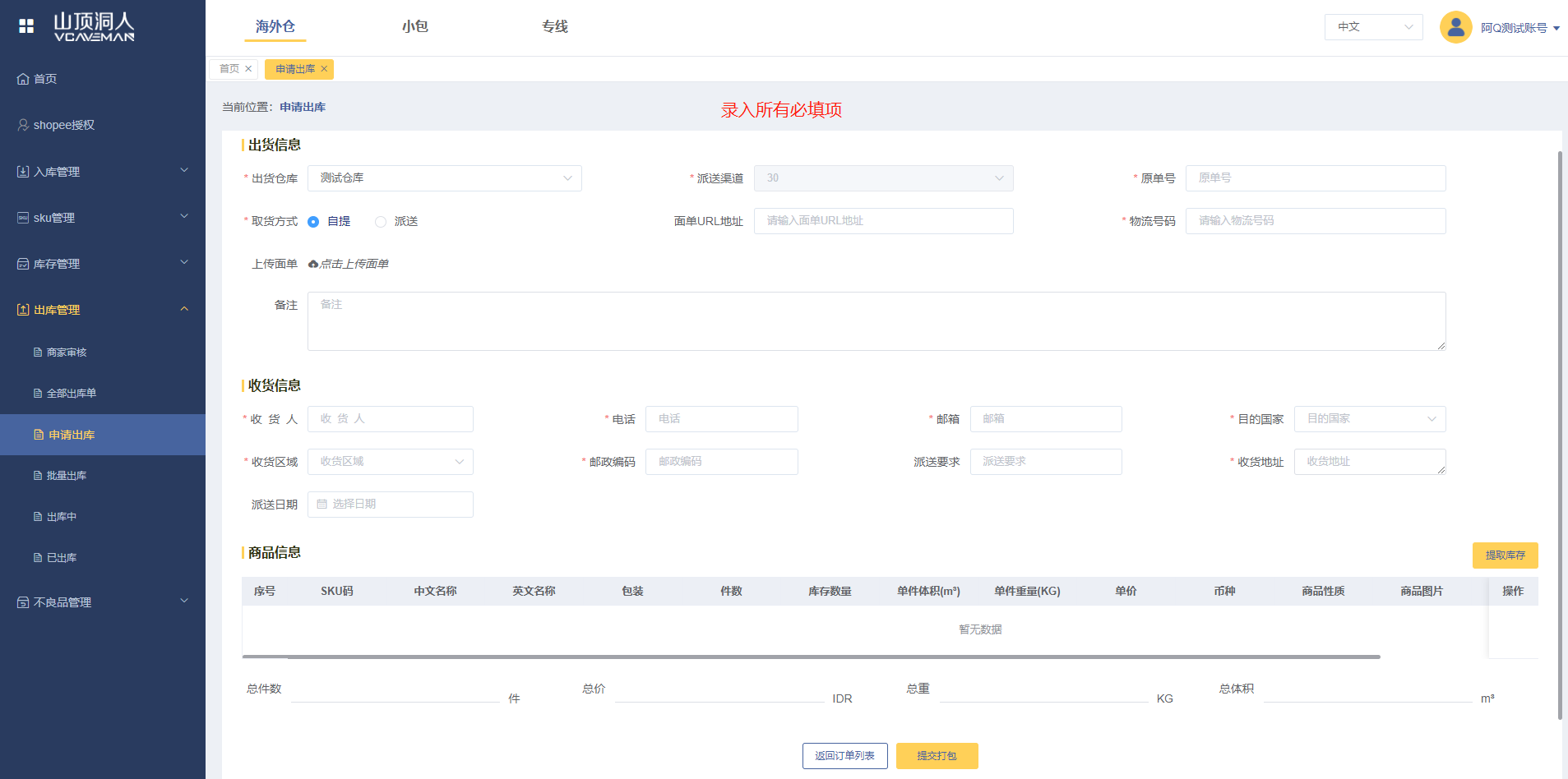Close the 申请出库 tab with its X
Viewport: 1568px width, 779px height.
point(324,69)
